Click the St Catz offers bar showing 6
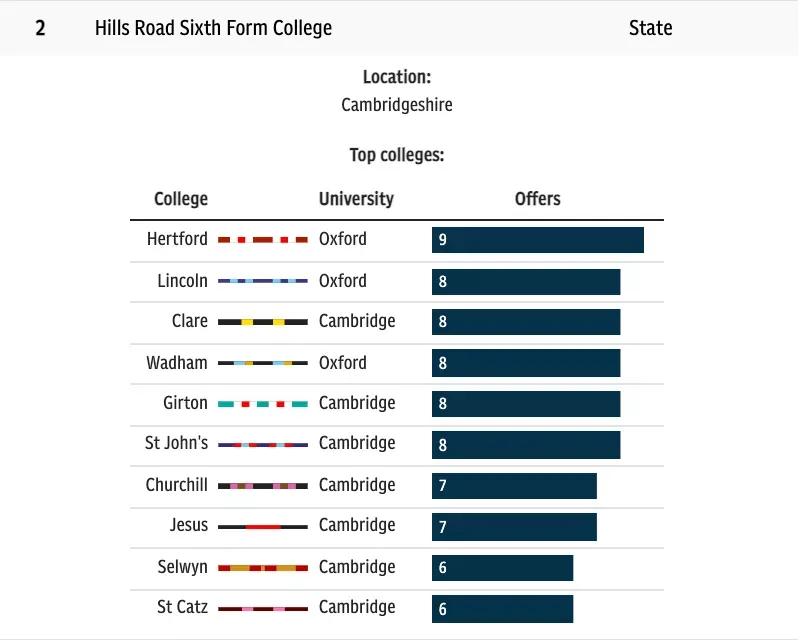The height and width of the screenshot is (640, 800). coord(502,609)
